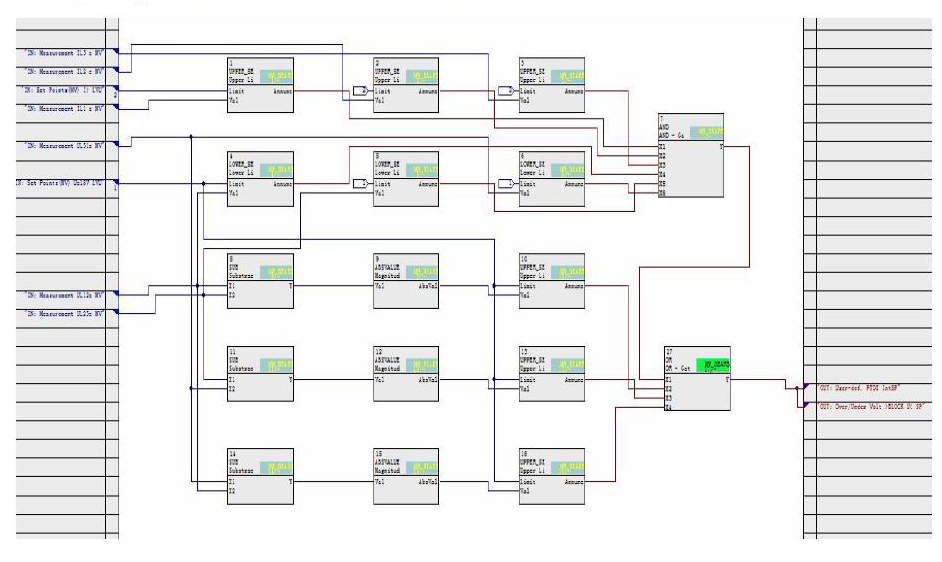Image resolution: width=942 pixels, height=562 pixels.
Task: Click Annunc output pin of block 10
Action: click(574, 286)
